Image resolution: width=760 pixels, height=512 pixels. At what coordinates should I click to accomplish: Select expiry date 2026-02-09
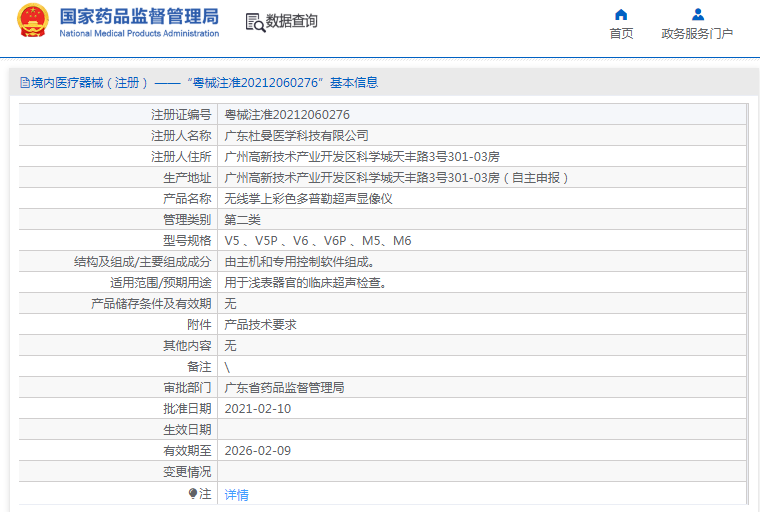pyautogui.click(x=258, y=451)
